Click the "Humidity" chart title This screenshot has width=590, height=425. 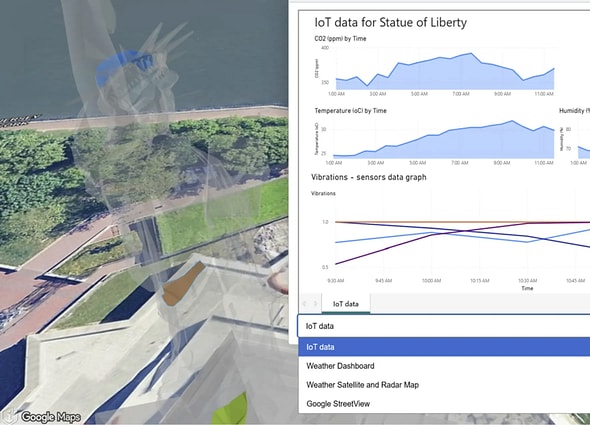point(574,111)
